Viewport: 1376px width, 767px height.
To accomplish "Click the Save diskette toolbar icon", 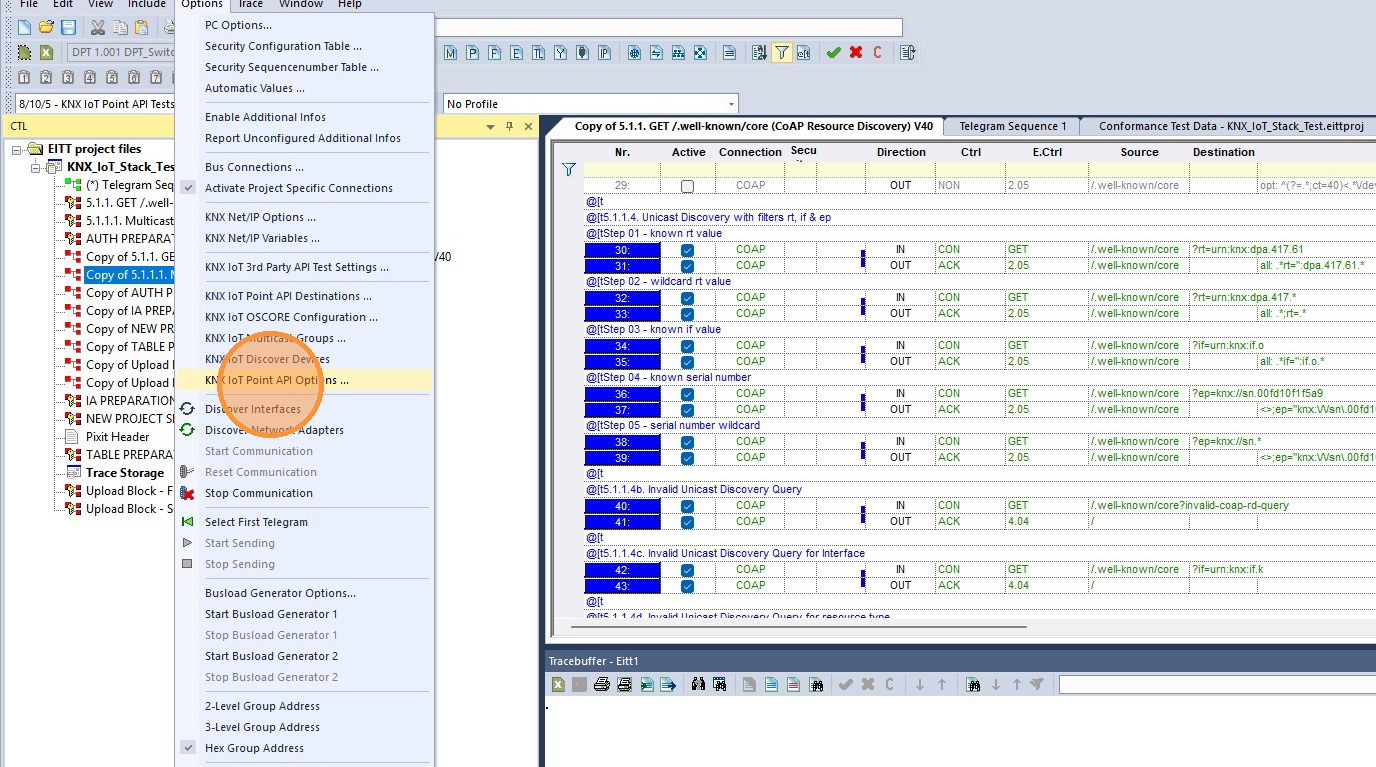I will 68,27.
